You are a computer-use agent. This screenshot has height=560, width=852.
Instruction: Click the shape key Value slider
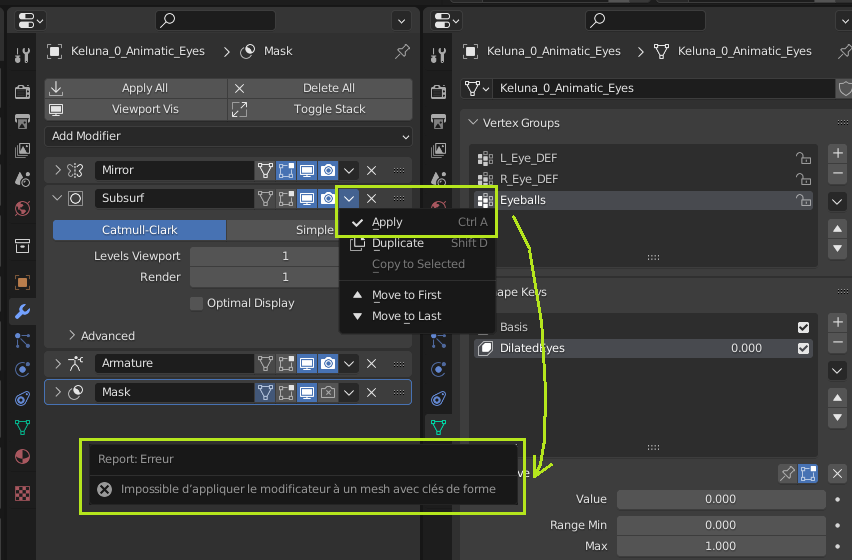tap(721, 499)
